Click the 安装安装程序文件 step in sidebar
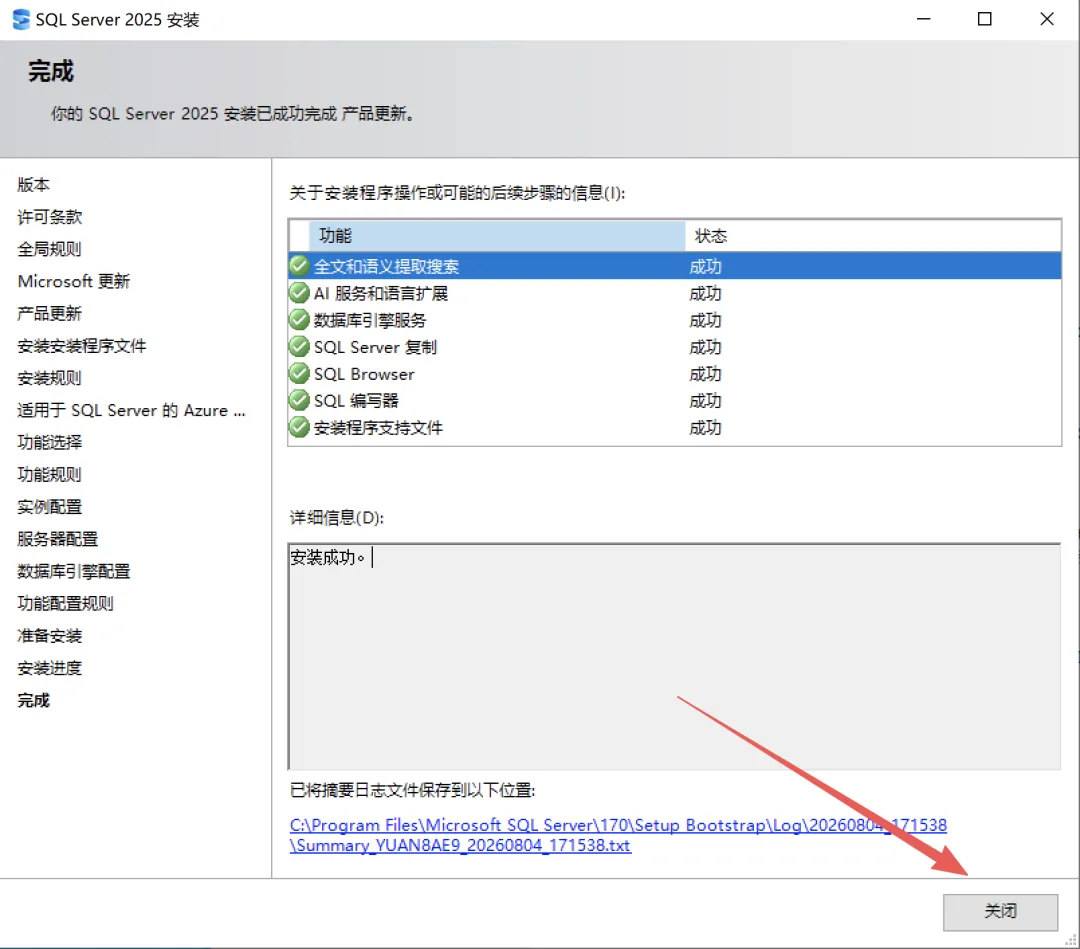The width and height of the screenshot is (1080, 949). click(x=82, y=346)
